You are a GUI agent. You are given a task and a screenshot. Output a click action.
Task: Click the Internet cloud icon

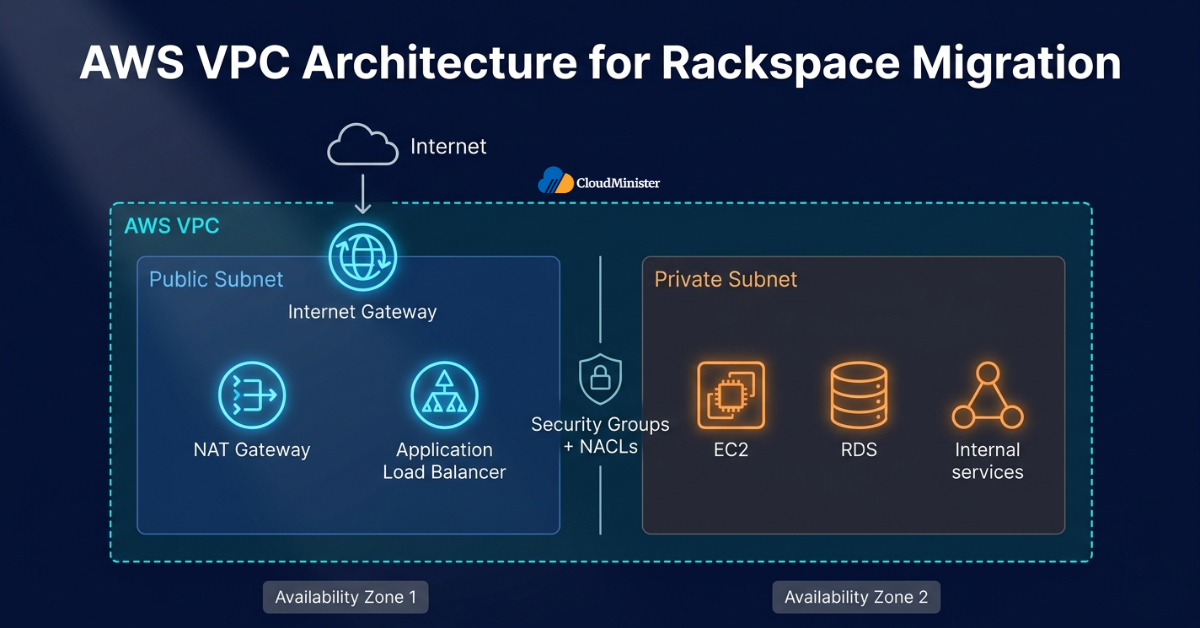pyautogui.click(x=363, y=146)
